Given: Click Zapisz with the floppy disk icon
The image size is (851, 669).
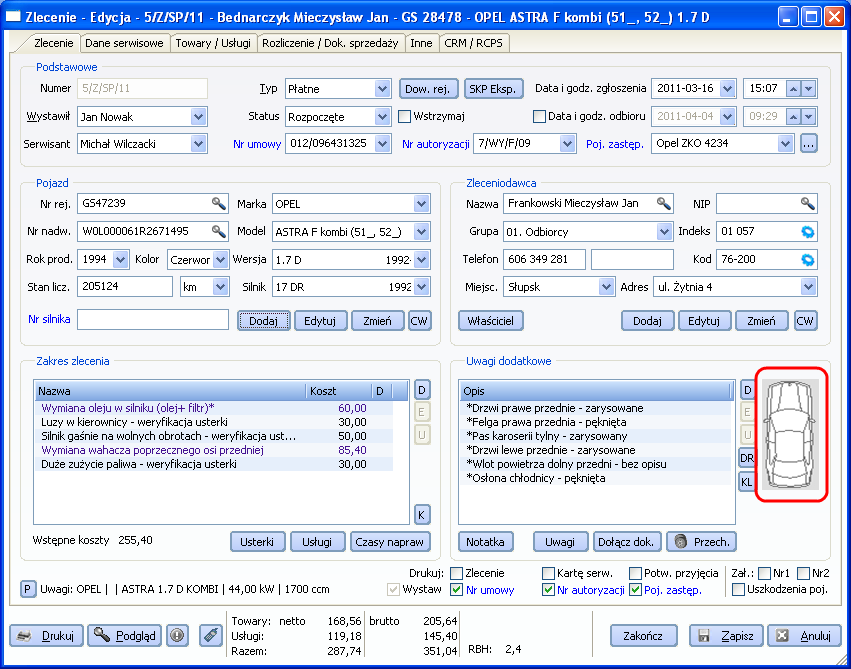Looking at the screenshot, I should pyautogui.click(x=726, y=635).
